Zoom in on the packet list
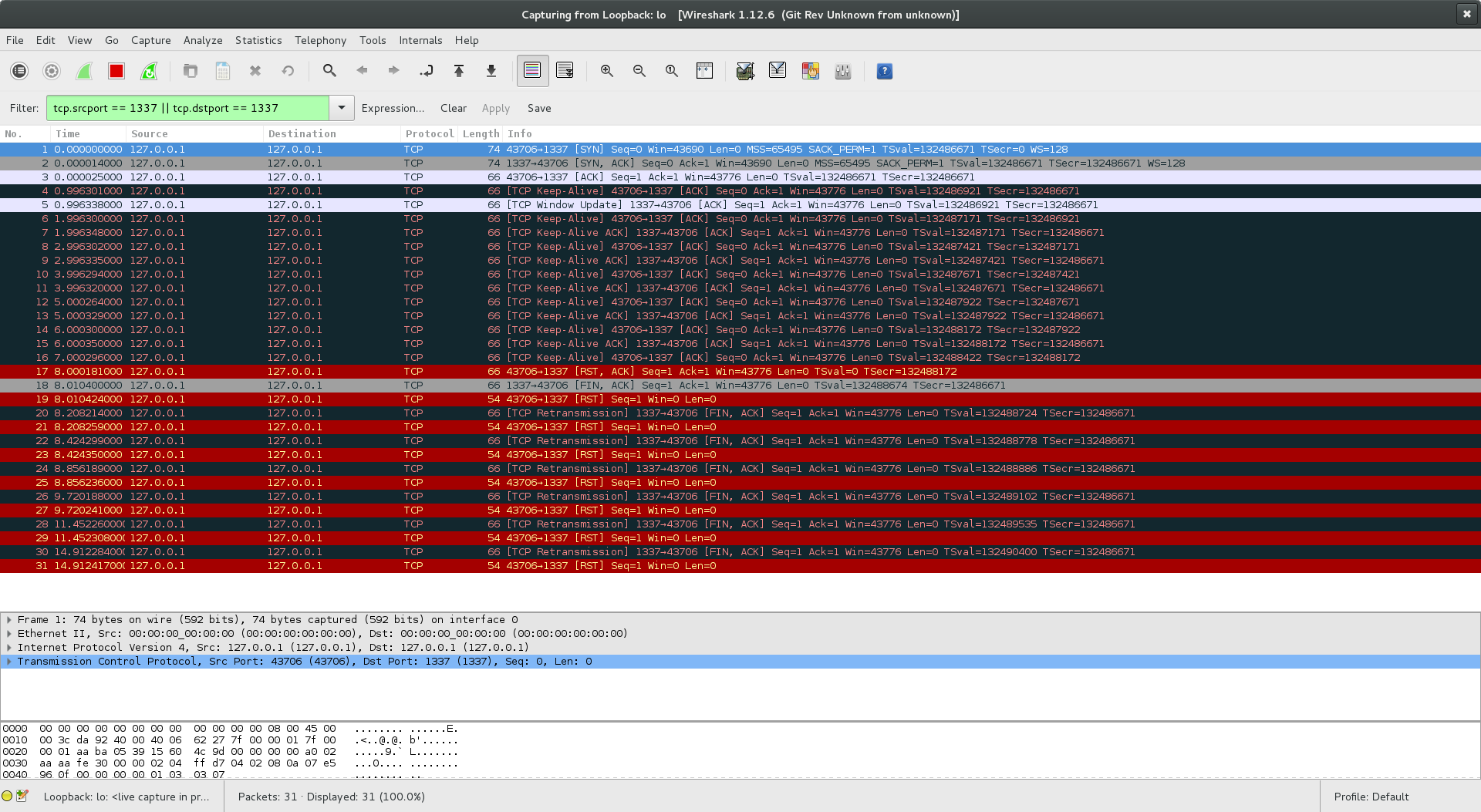Viewport: 1481px width, 812px height. click(607, 70)
